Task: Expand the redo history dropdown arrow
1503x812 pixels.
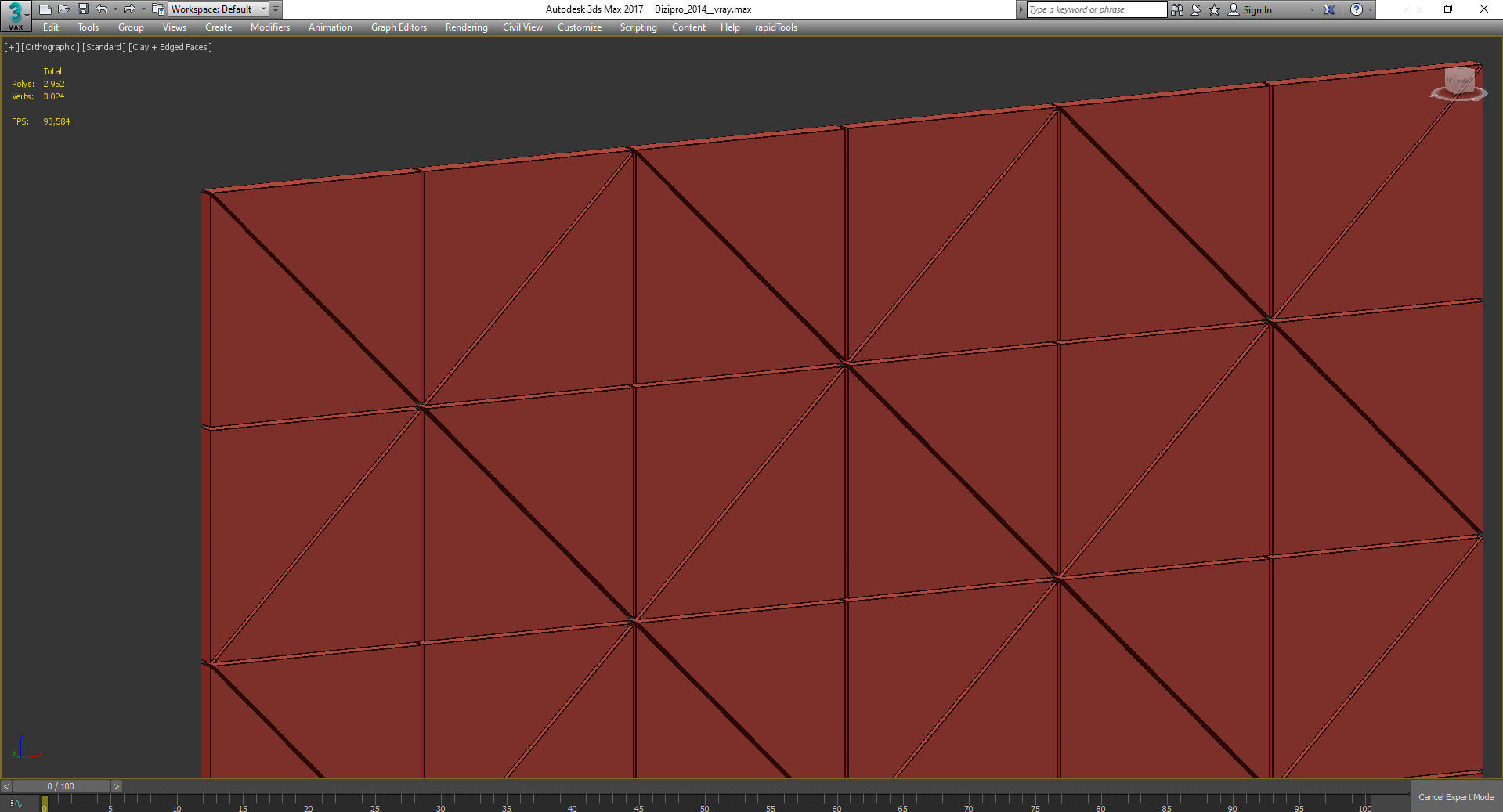Action: [143, 9]
